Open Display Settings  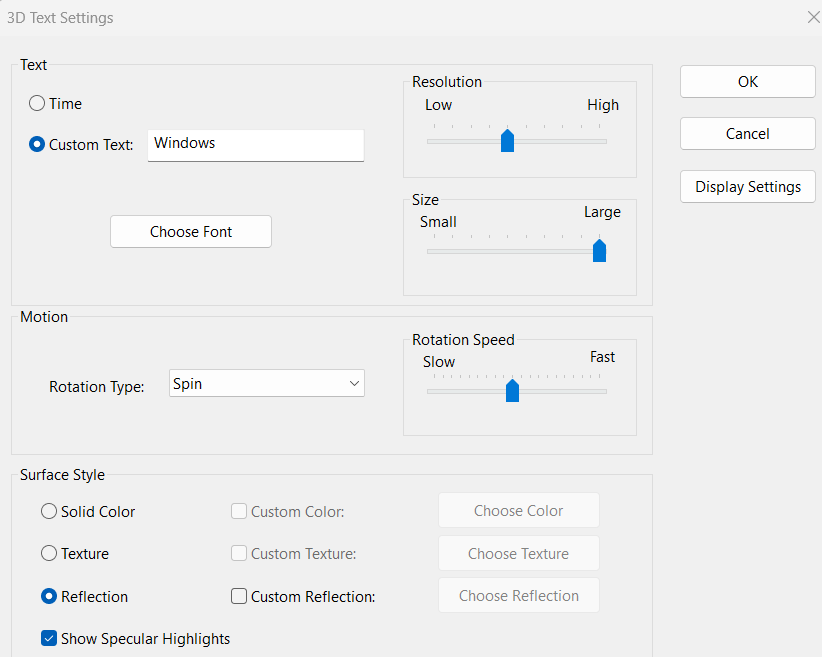pos(747,186)
